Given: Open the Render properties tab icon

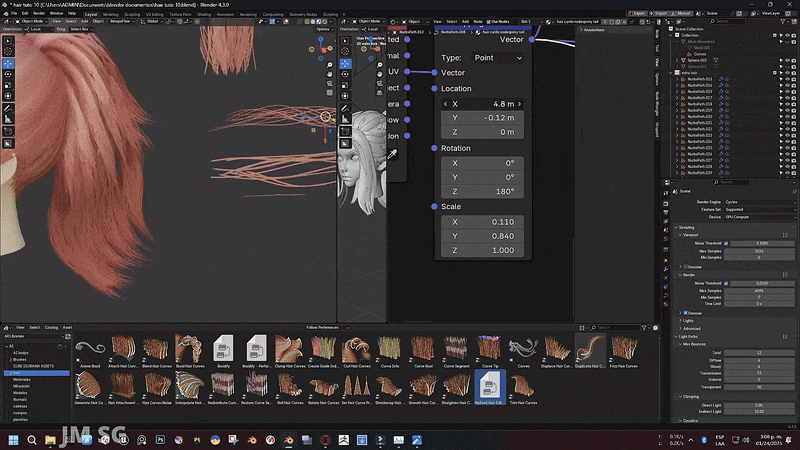Looking at the screenshot, I should click(x=666, y=204).
